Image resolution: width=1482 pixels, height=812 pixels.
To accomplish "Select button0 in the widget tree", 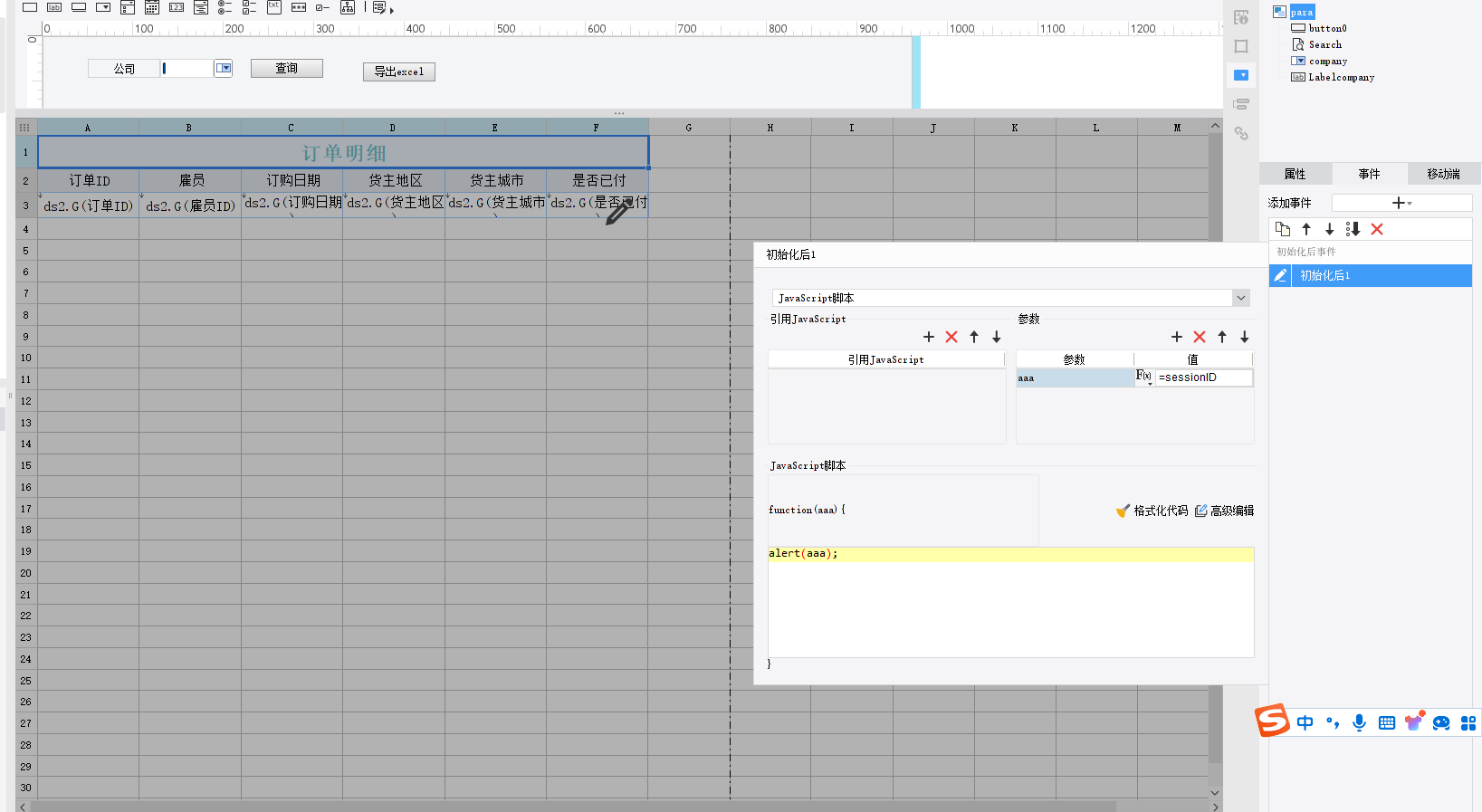I will point(1327,28).
